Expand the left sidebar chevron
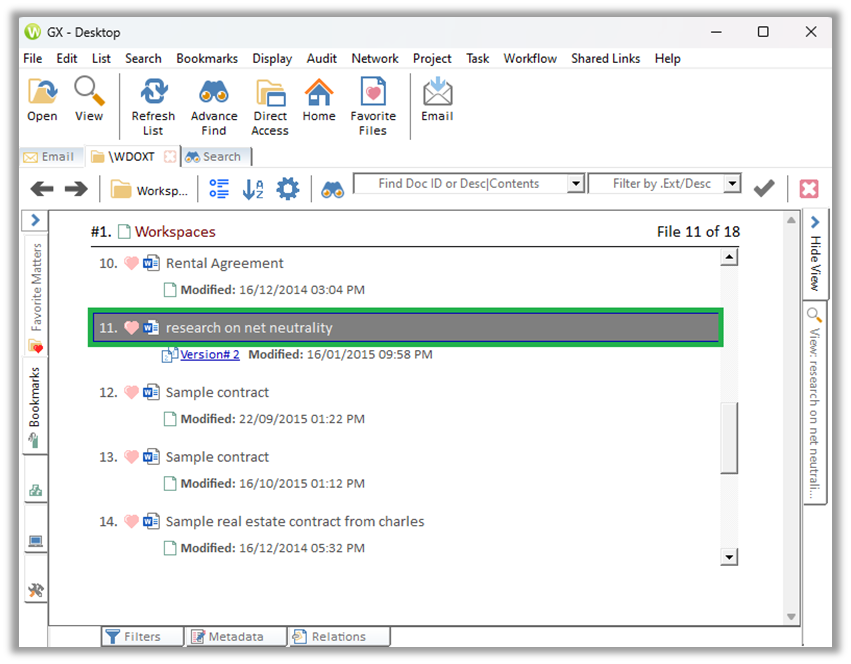Image resolution: width=851 pixels, height=664 pixels. point(34,220)
